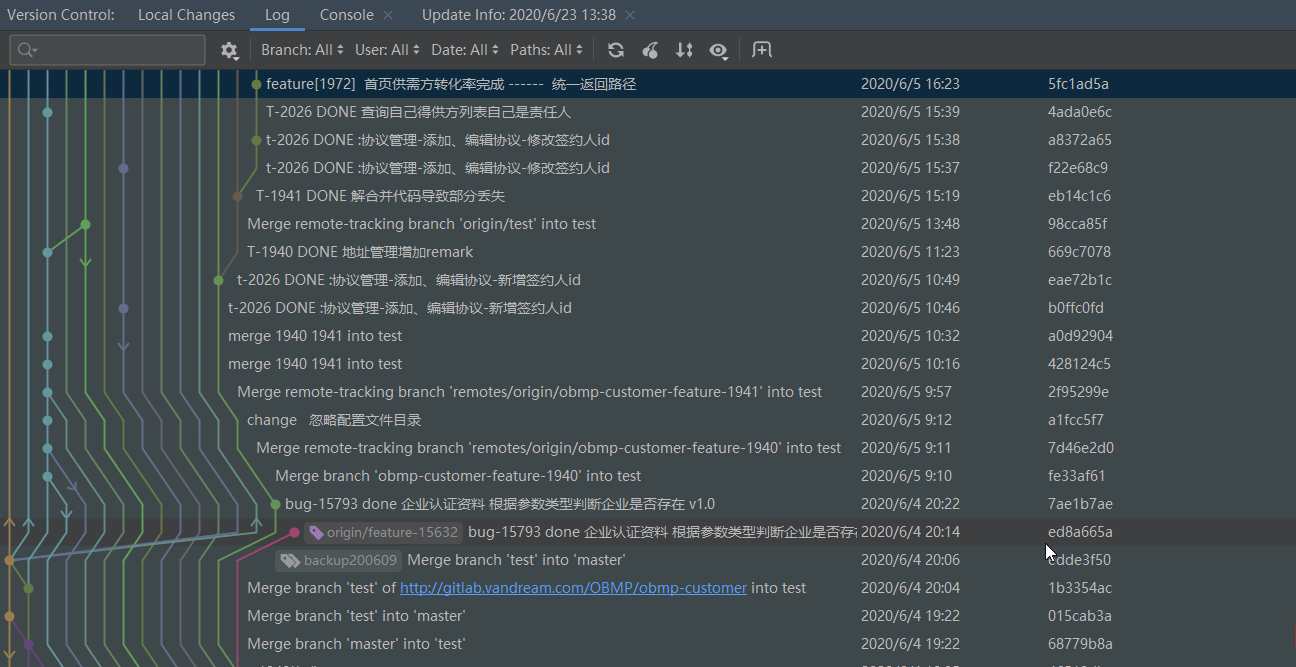Select the origin/feature-15632 branch label
Viewport: 1296px width, 667px height.
coord(383,532)
